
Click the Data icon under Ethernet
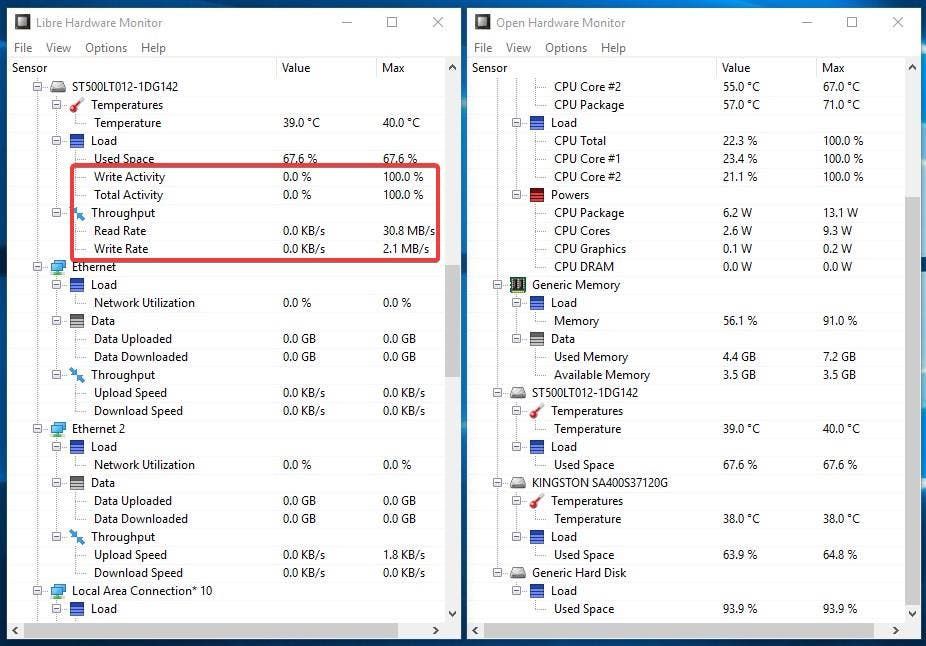coord(77,321)
